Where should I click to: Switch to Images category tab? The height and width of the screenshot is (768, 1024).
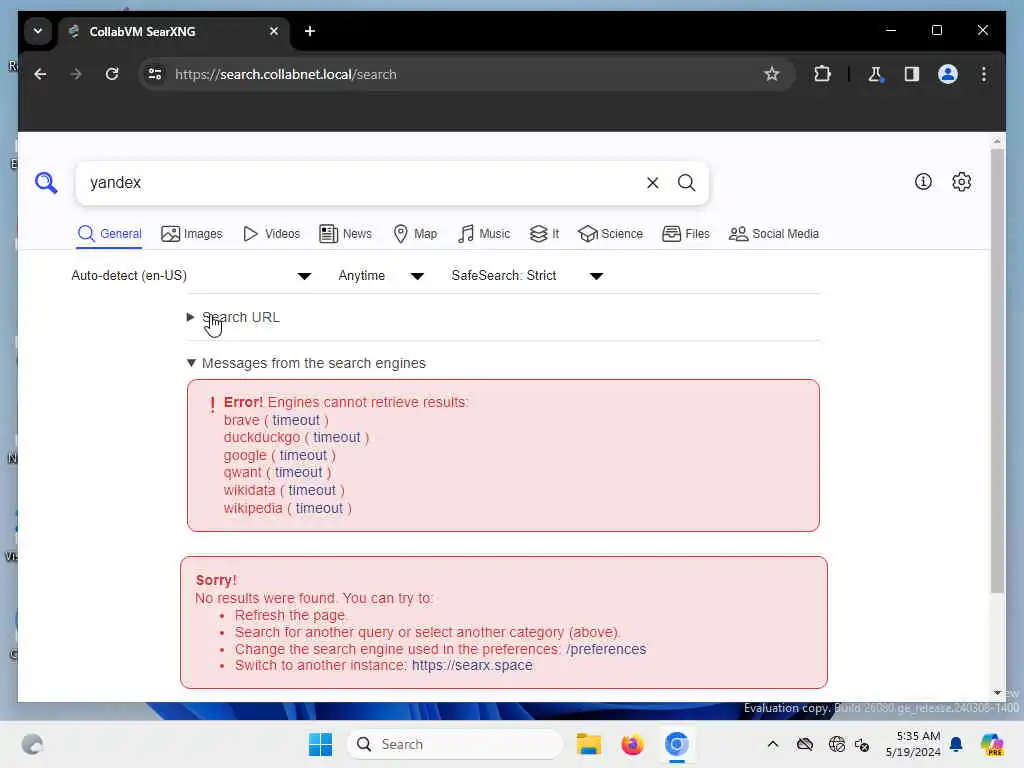pos(191,234)
